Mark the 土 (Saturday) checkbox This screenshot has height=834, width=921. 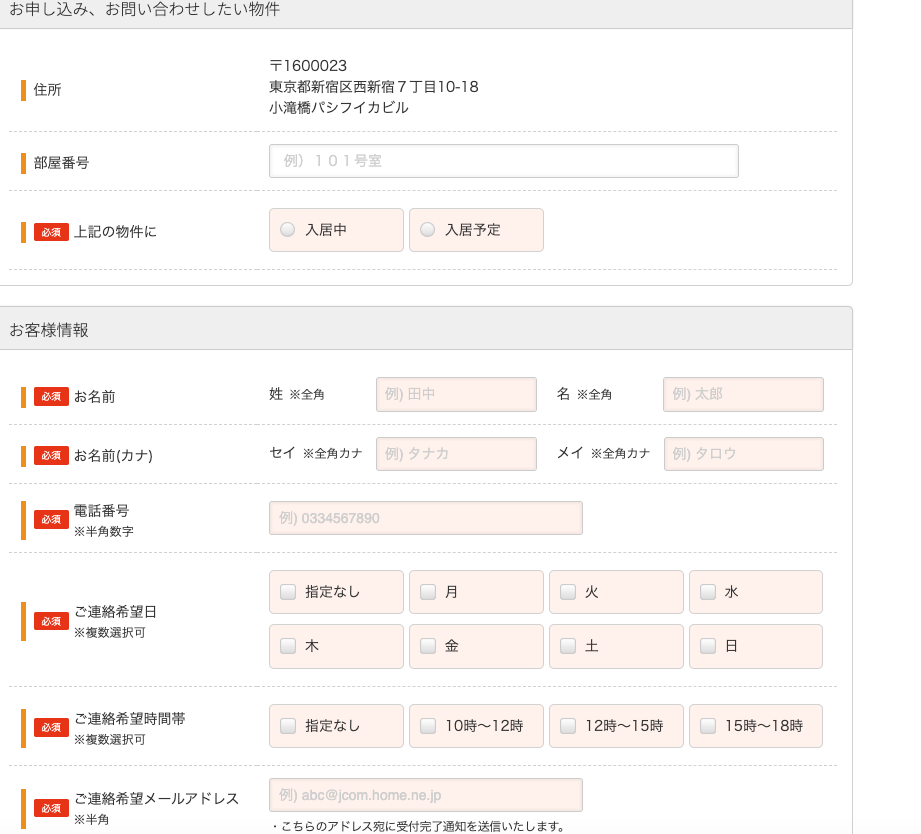[x=568, y=646]
